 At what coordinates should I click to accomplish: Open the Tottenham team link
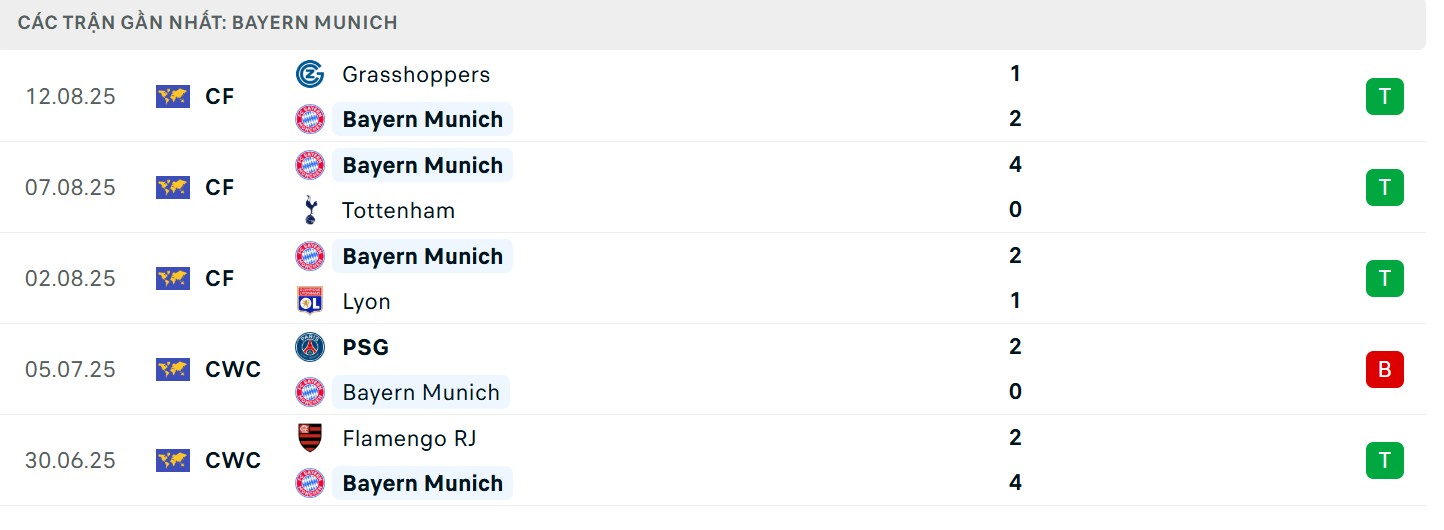(x=398, y=210)
